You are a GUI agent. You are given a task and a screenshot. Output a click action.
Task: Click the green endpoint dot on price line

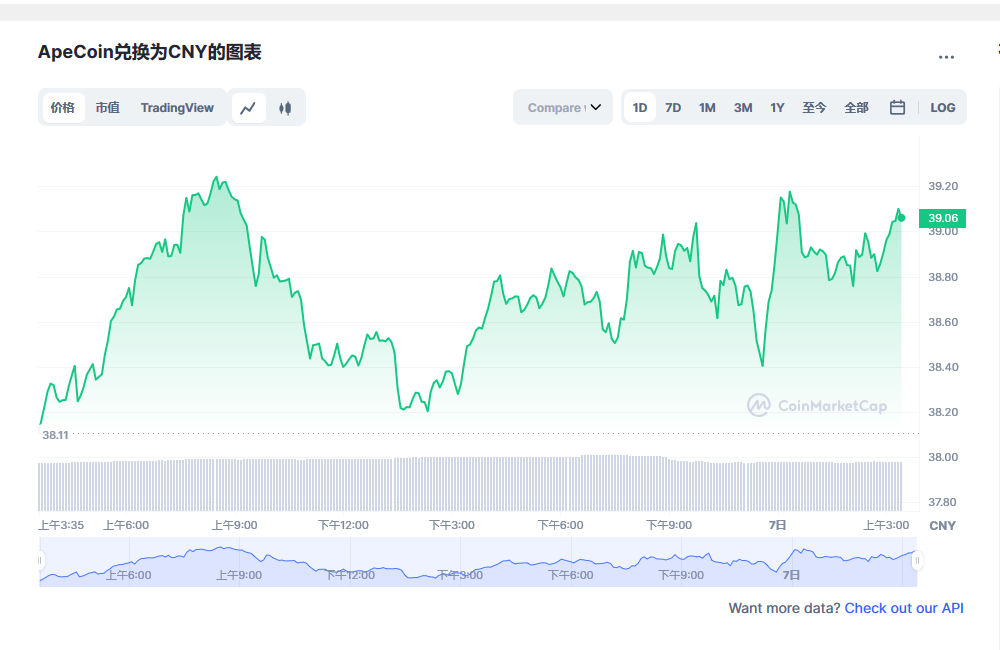[x=901, y=218]
